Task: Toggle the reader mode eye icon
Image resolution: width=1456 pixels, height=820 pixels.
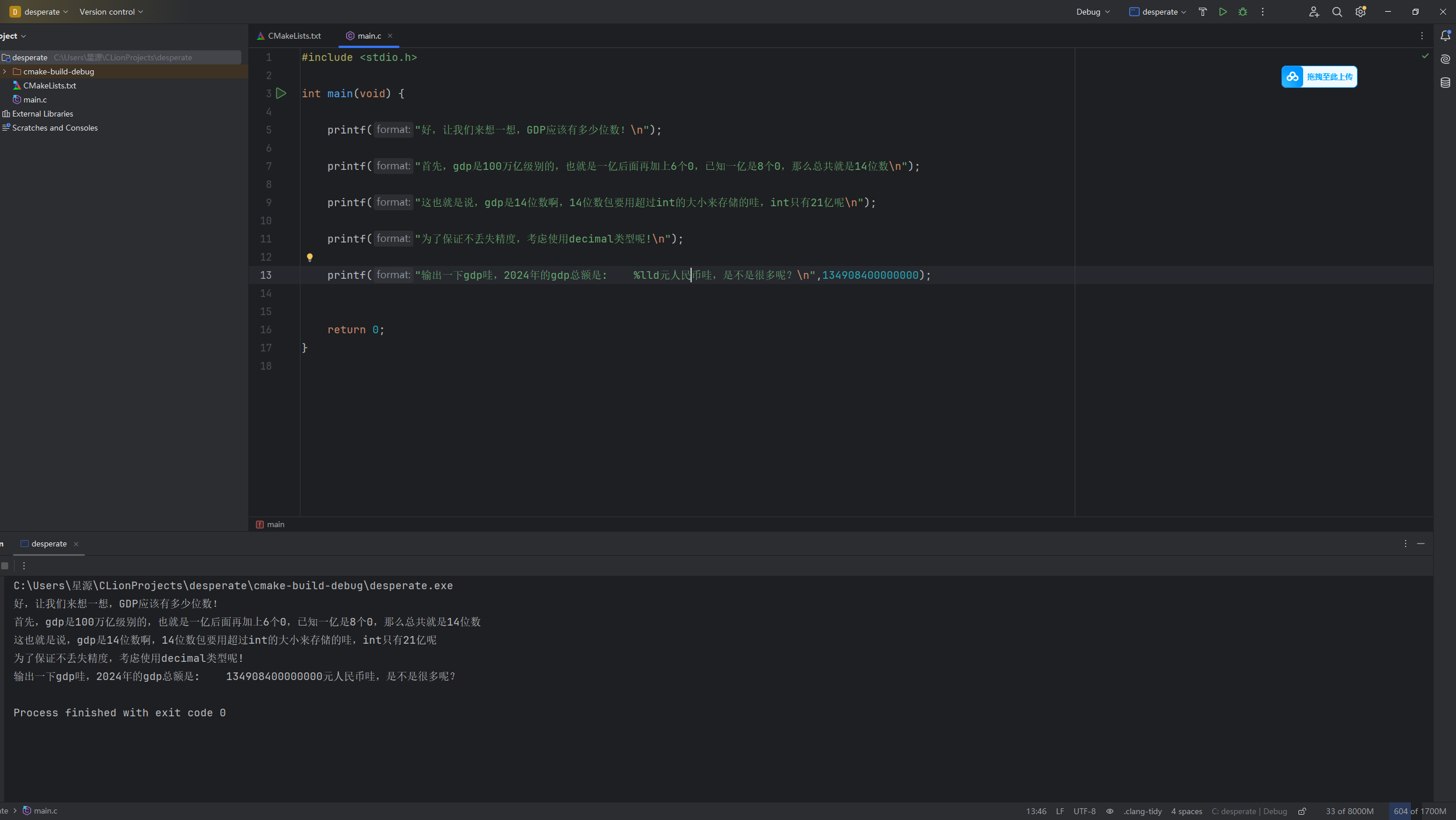Action: coord(1109,811)
